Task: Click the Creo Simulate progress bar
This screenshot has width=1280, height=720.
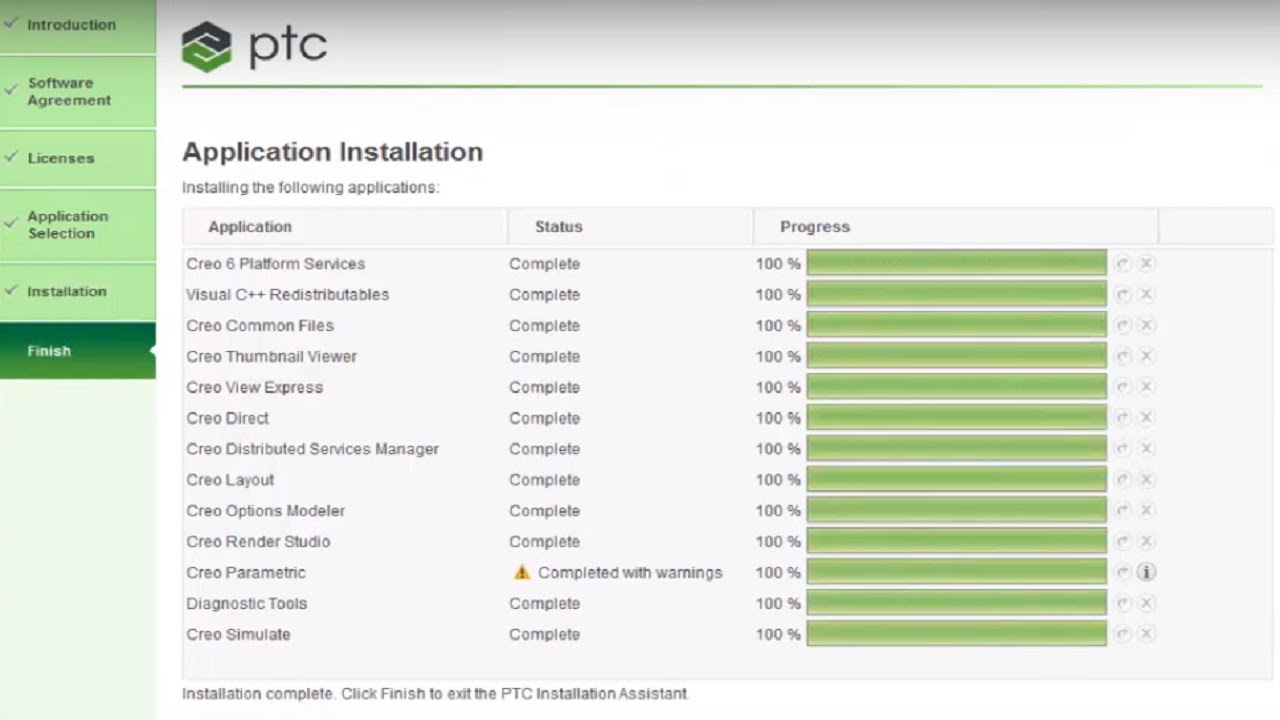Action: pyautogui.click(x=956, y=634)
